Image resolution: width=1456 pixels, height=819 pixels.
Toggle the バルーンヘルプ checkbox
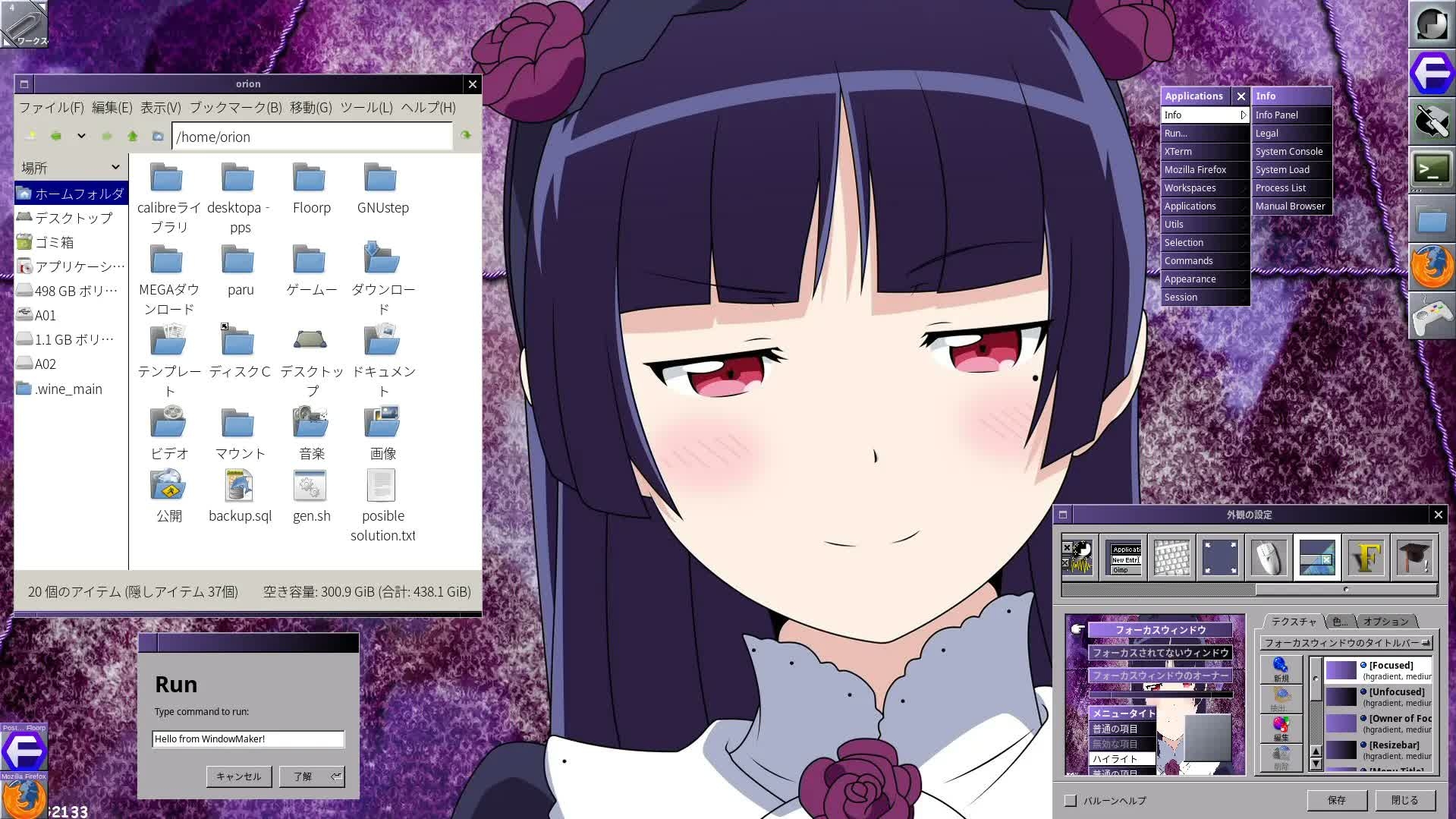pos(1071,801)
